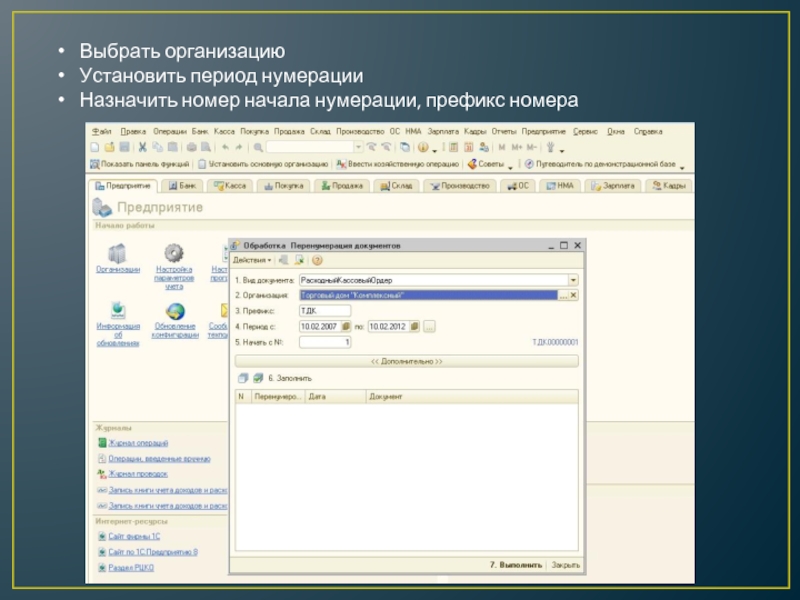Click the question mark help icon in dialog

click(317, 260)
